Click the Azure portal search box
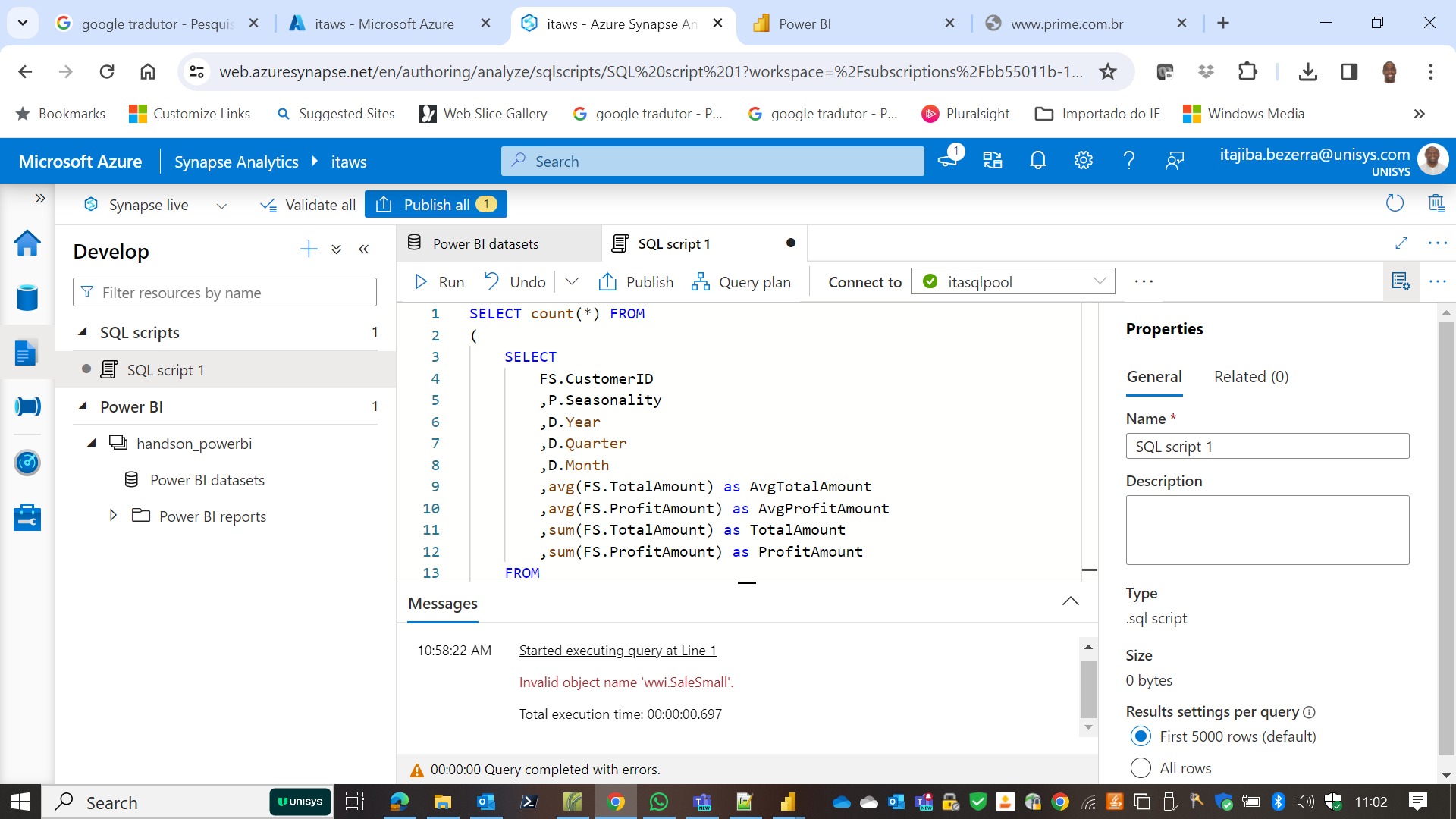1456x819 pixels. (x=712, y=161)
